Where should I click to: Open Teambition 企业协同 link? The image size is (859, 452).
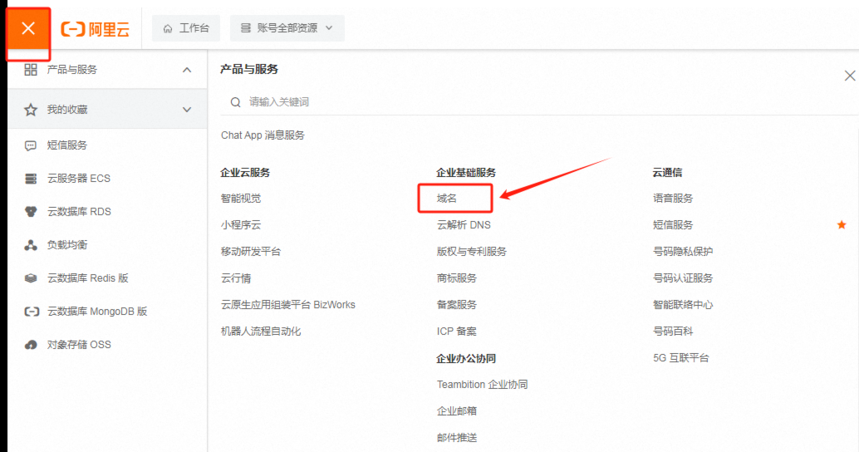(482, 385)
